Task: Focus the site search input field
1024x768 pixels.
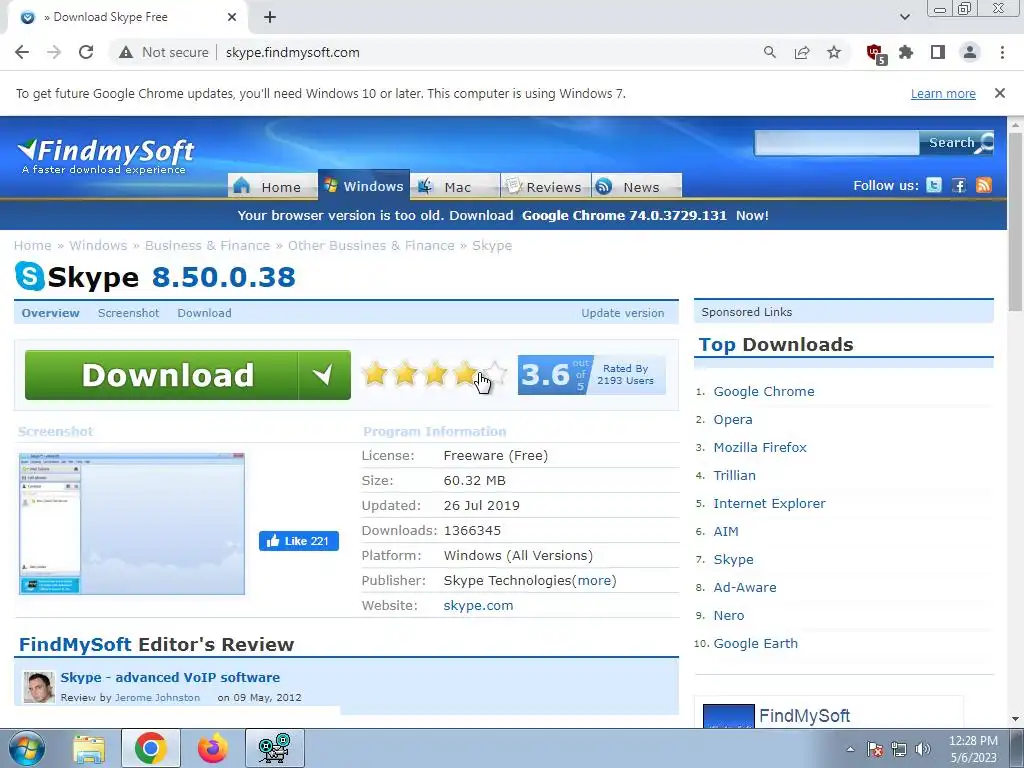Action: pos(837,142)
